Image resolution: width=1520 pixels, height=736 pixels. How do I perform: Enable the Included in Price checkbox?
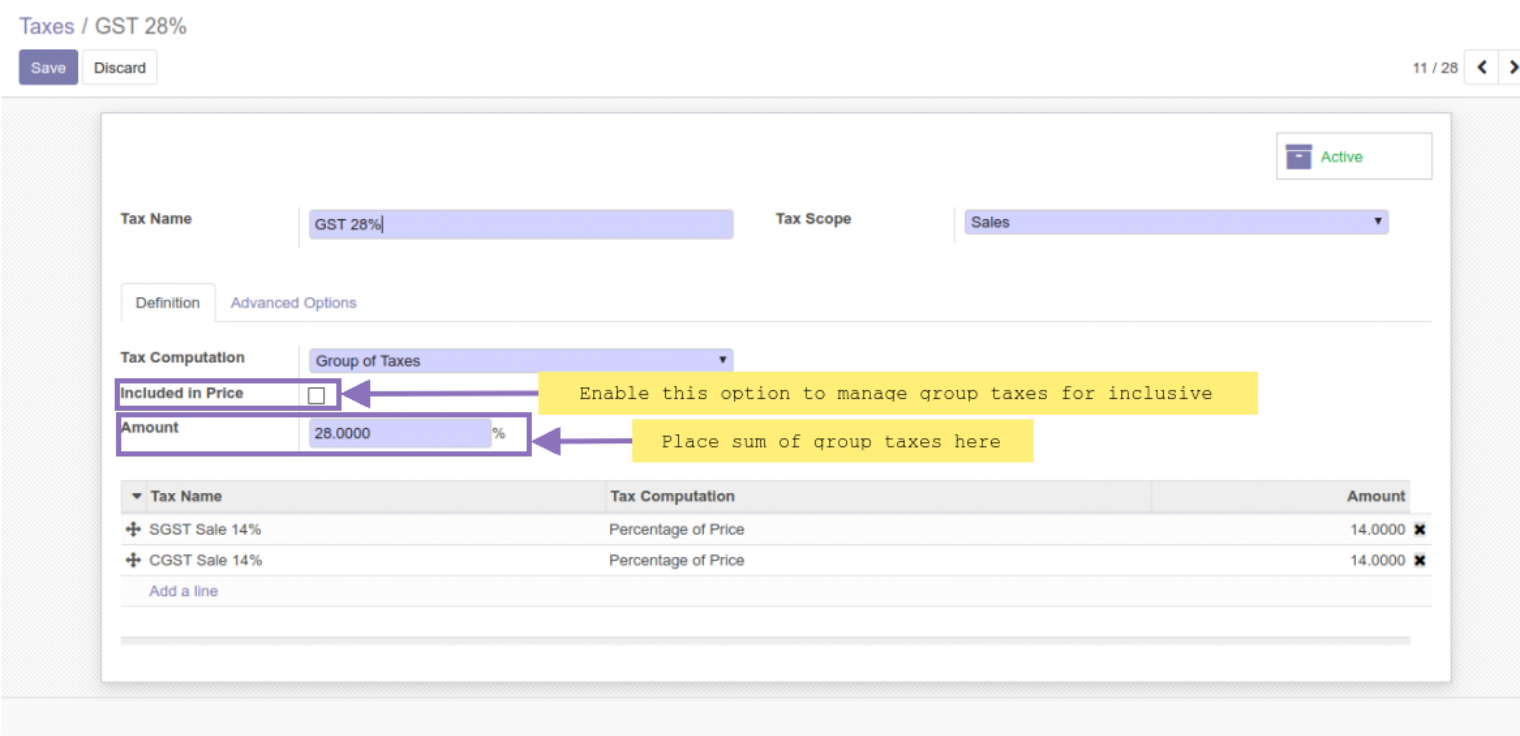pyautogui.click(x=316, y=395)
